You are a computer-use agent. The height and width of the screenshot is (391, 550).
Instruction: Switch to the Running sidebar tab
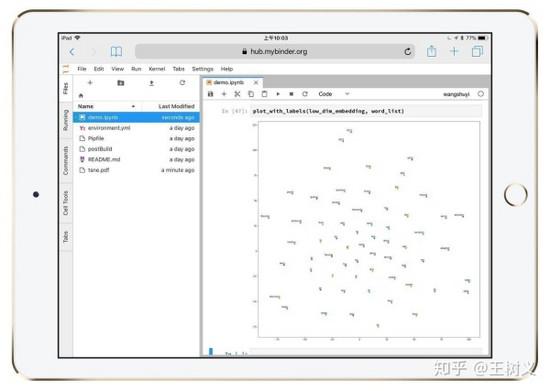click(x=66, y=120)
